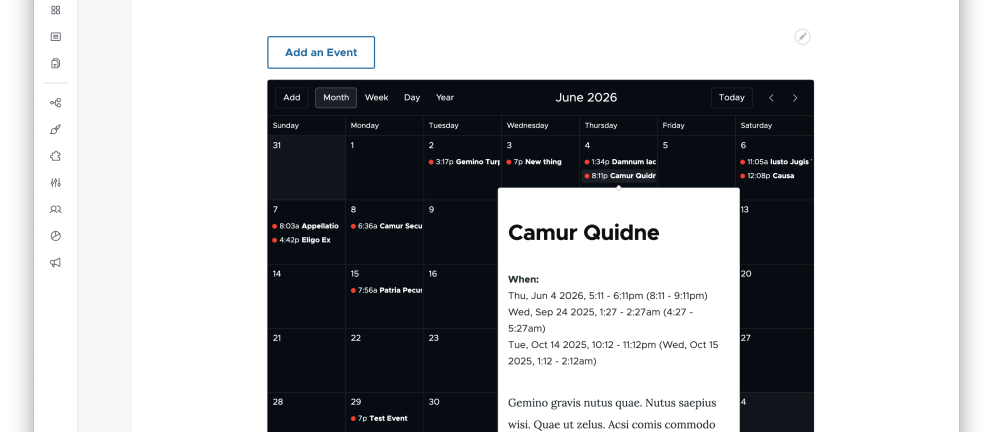Screen dimensions: 993x432
Task: Select day 5 in the calendar
Action: [x=665, y=145]
